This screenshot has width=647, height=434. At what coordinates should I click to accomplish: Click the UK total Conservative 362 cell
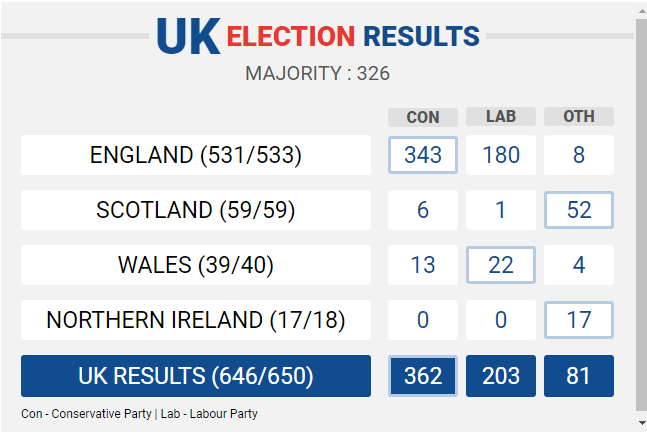(423, 376)
